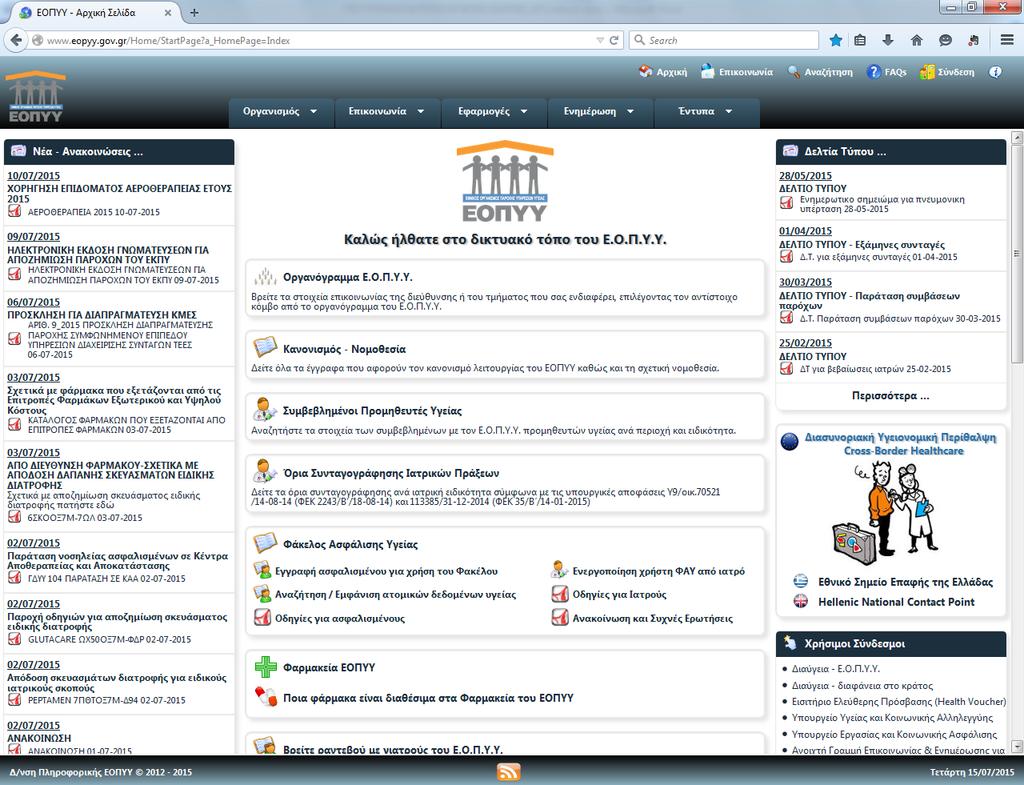Open ΔΕΛΤΙΟ ΤΥΠΟΥ - Παράταση συμβάσεων παρόχων

click(869, 300)
